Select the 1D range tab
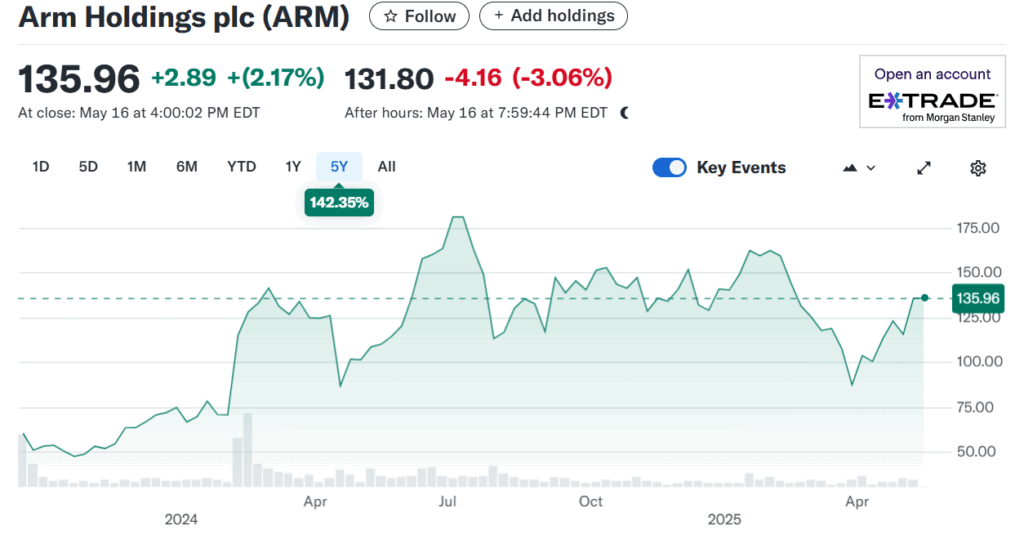The image size is (1024, 535). tap(40, 167)
